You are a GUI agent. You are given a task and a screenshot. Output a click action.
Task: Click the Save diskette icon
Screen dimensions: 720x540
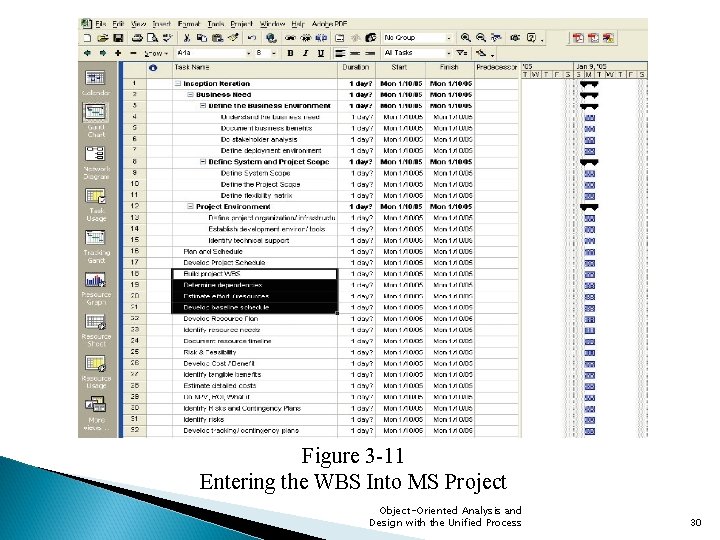(x=118, y=38)
